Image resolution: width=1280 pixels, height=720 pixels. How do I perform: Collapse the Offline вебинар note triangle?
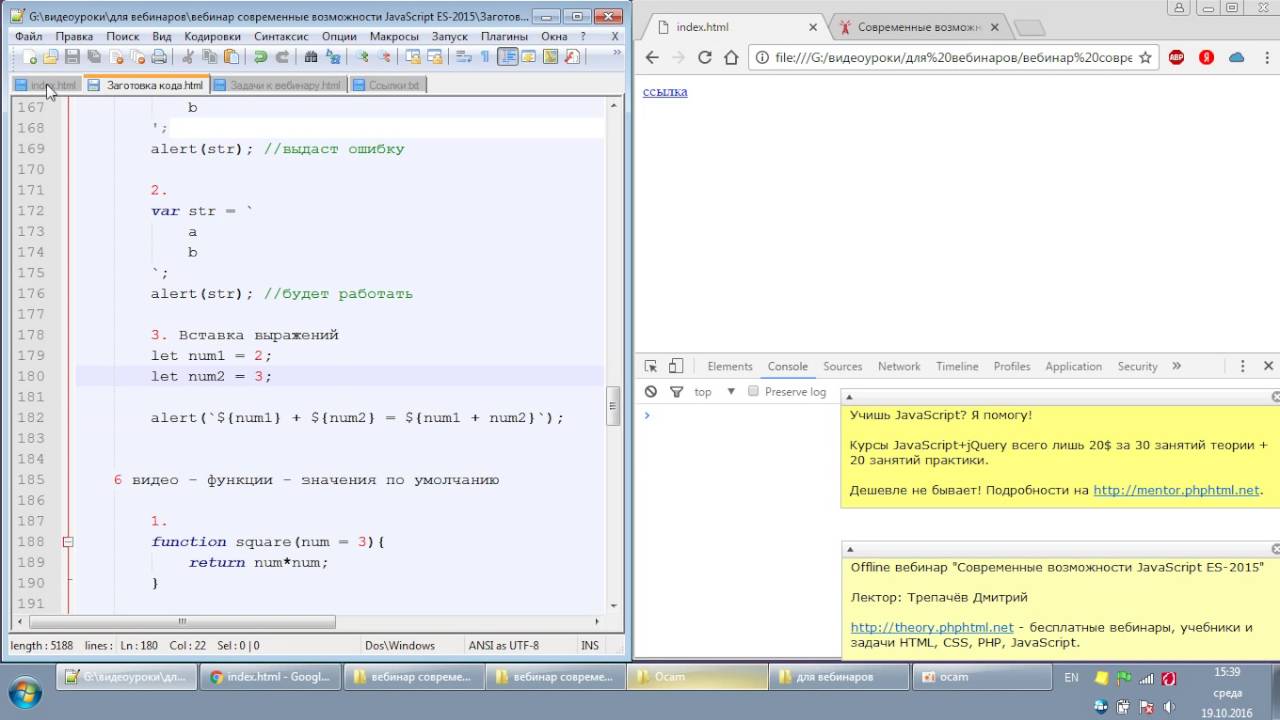(x=849, y=548)
